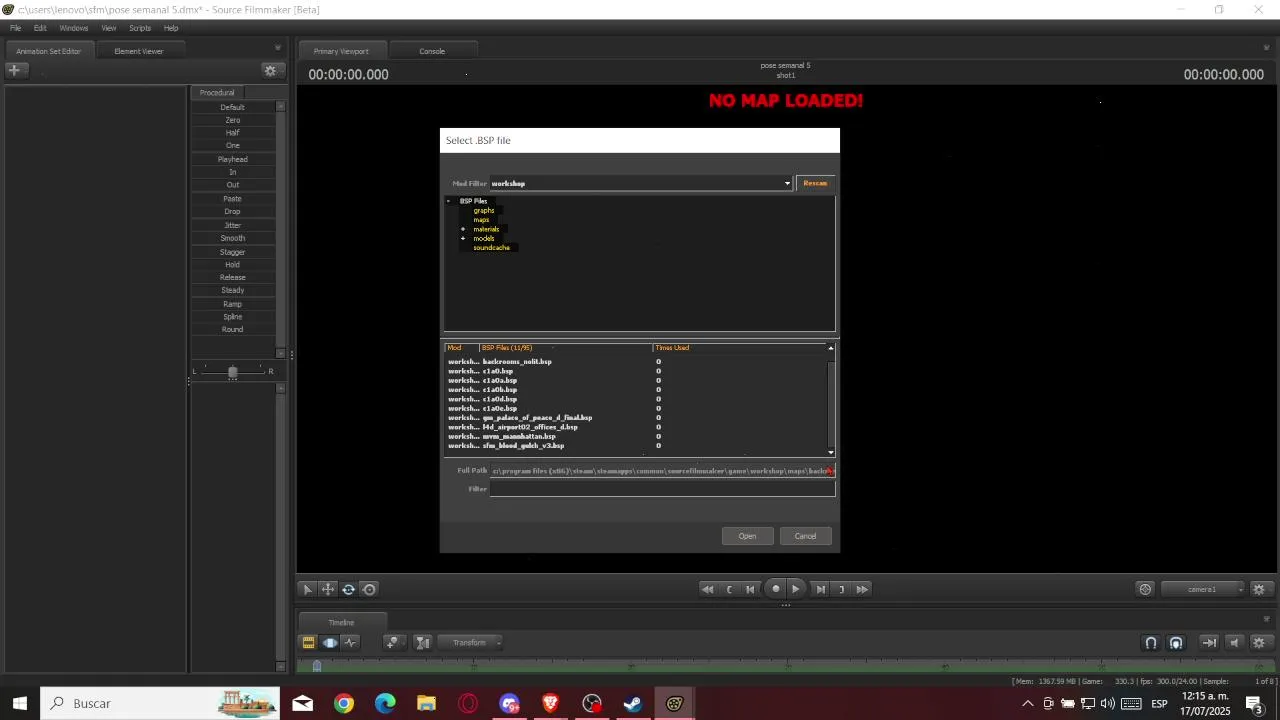The height and width of the screenshot is (720, 1280).
Task: Click the next frame bracket control
Action: [x=842, y=589]
